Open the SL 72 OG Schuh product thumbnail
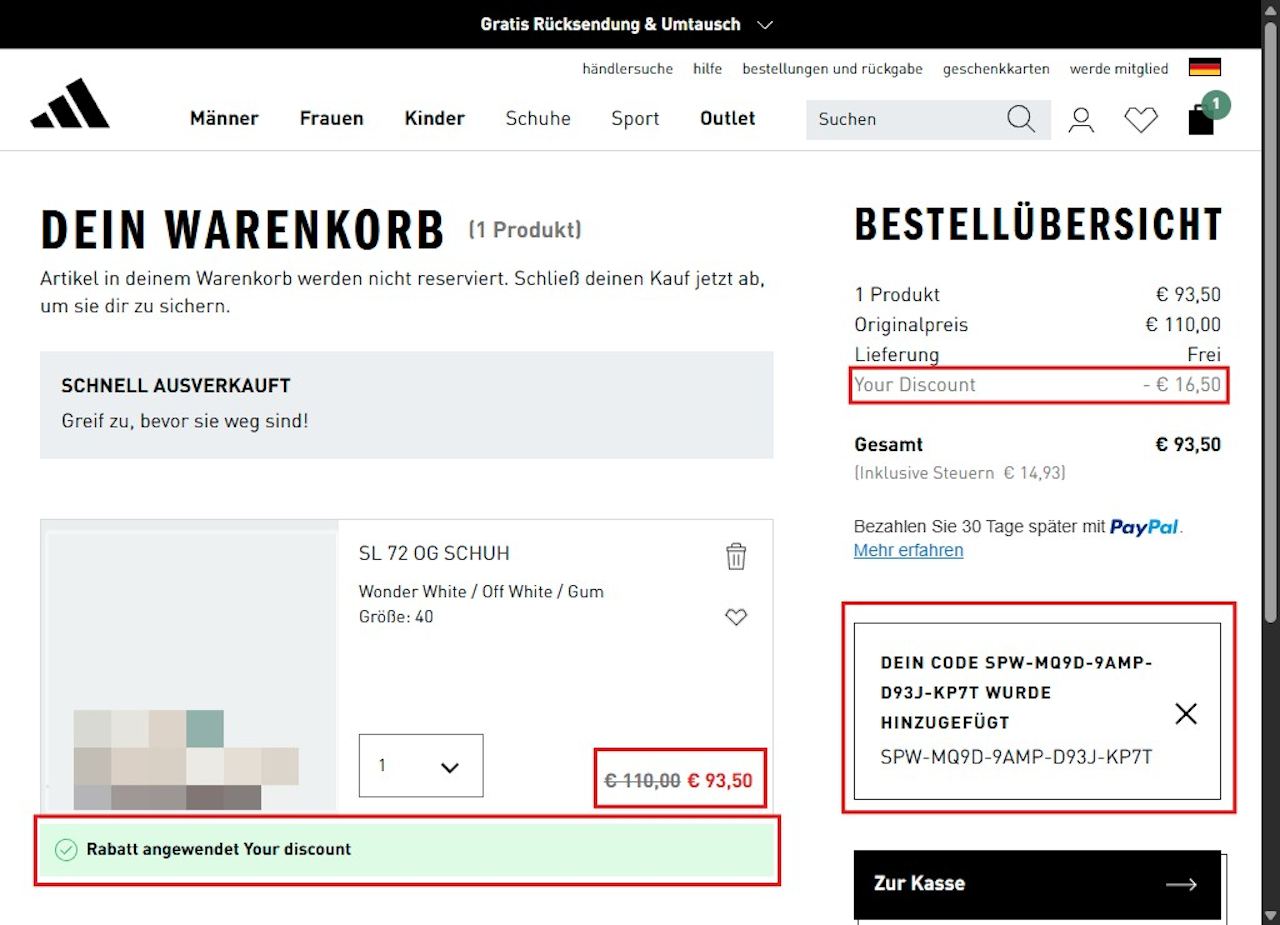The image size is (1280, 925). 190,667
